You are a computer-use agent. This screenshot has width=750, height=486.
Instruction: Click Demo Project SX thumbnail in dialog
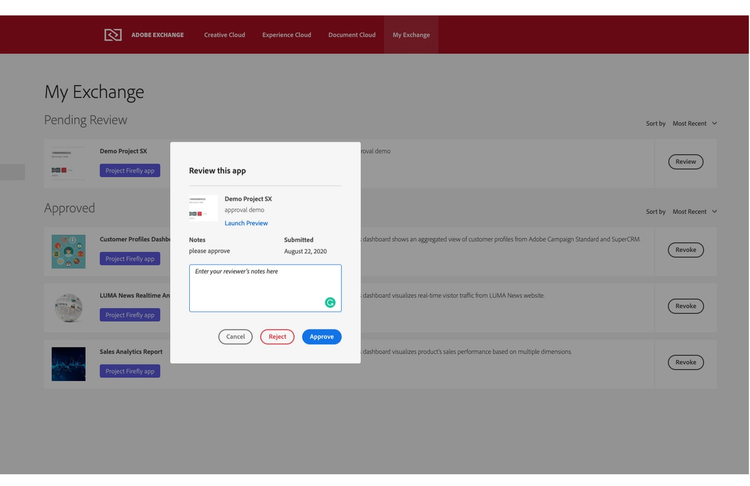click(x=203, y=208)
